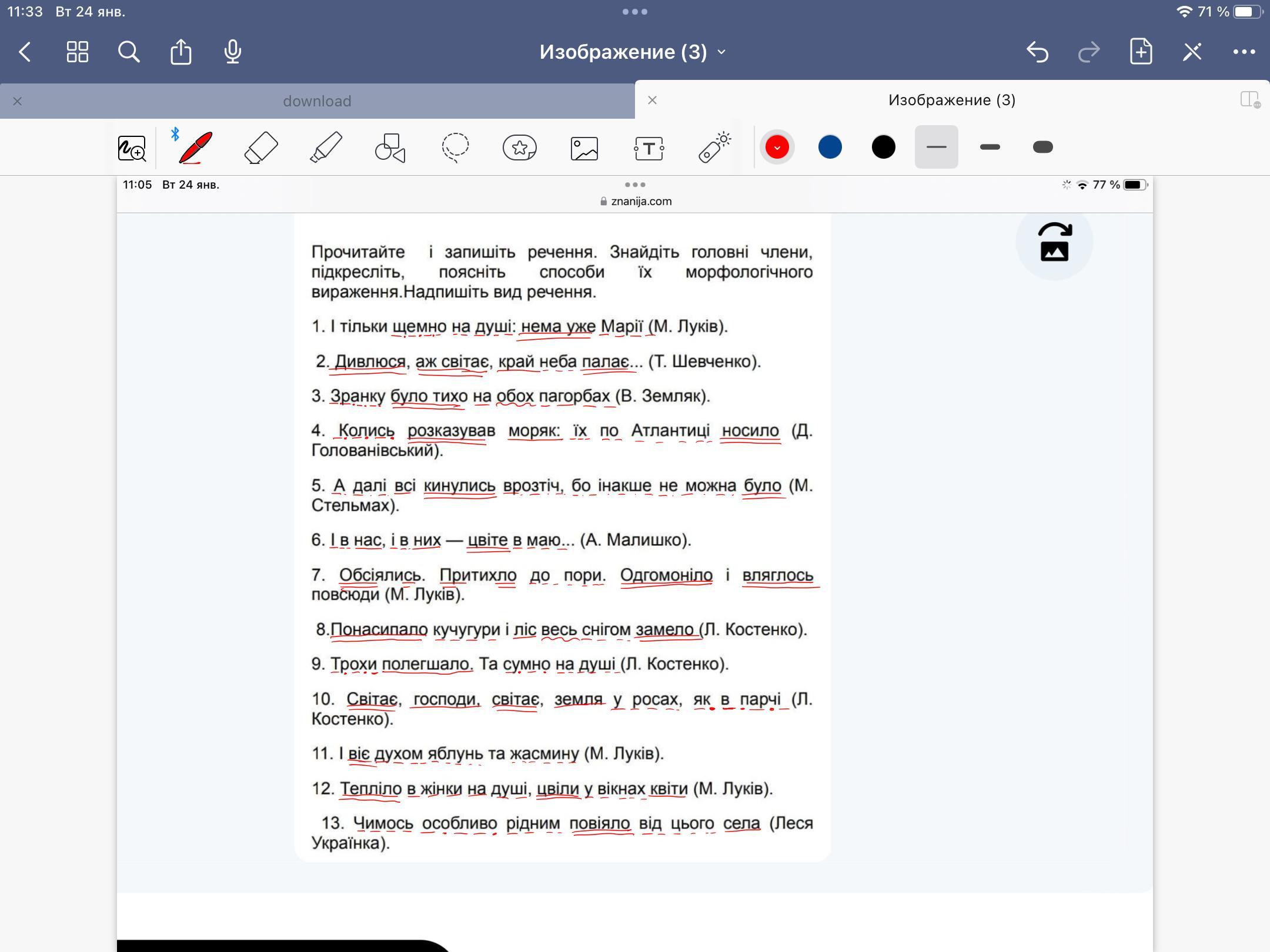The image size is (1270, 952).
Task: Switch to the download tab
Action: (x=317, y=101)
